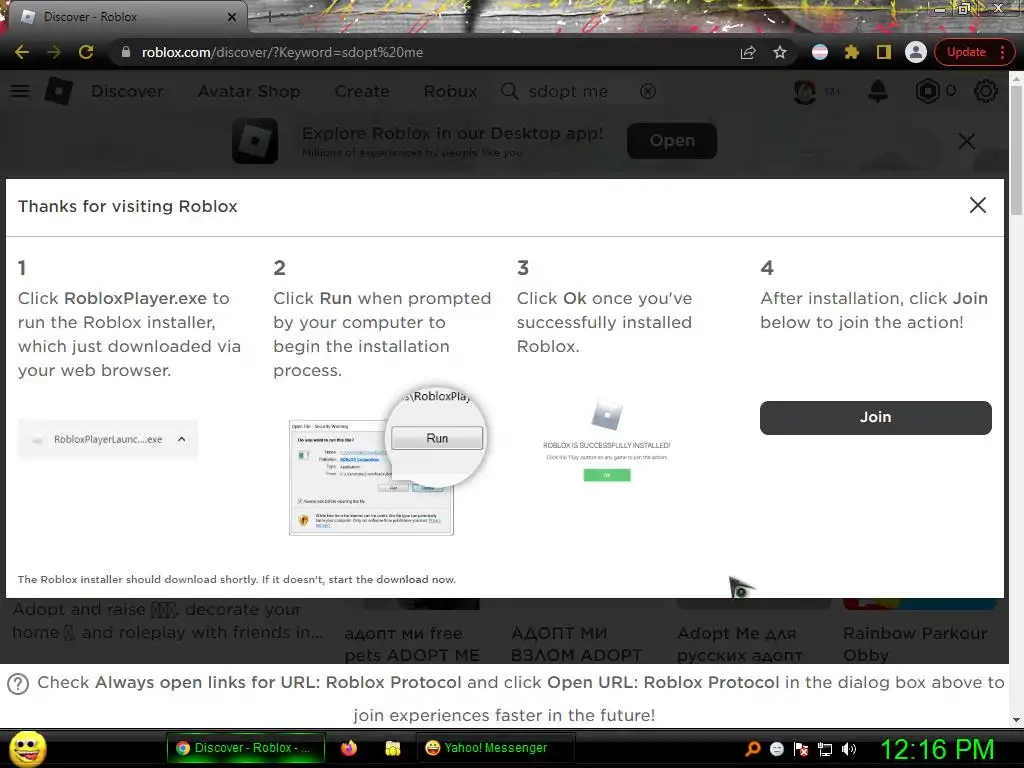Click the volume speaker tray icon
This screenshot has height=768, width=1024.
coord(849,749)
